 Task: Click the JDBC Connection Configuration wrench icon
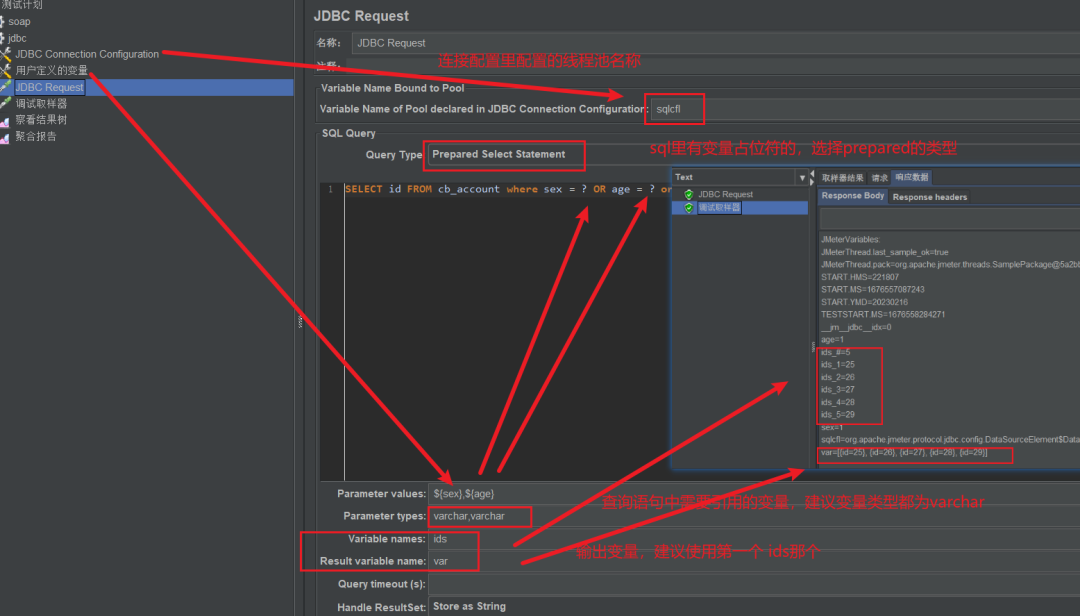click(6, 54)
